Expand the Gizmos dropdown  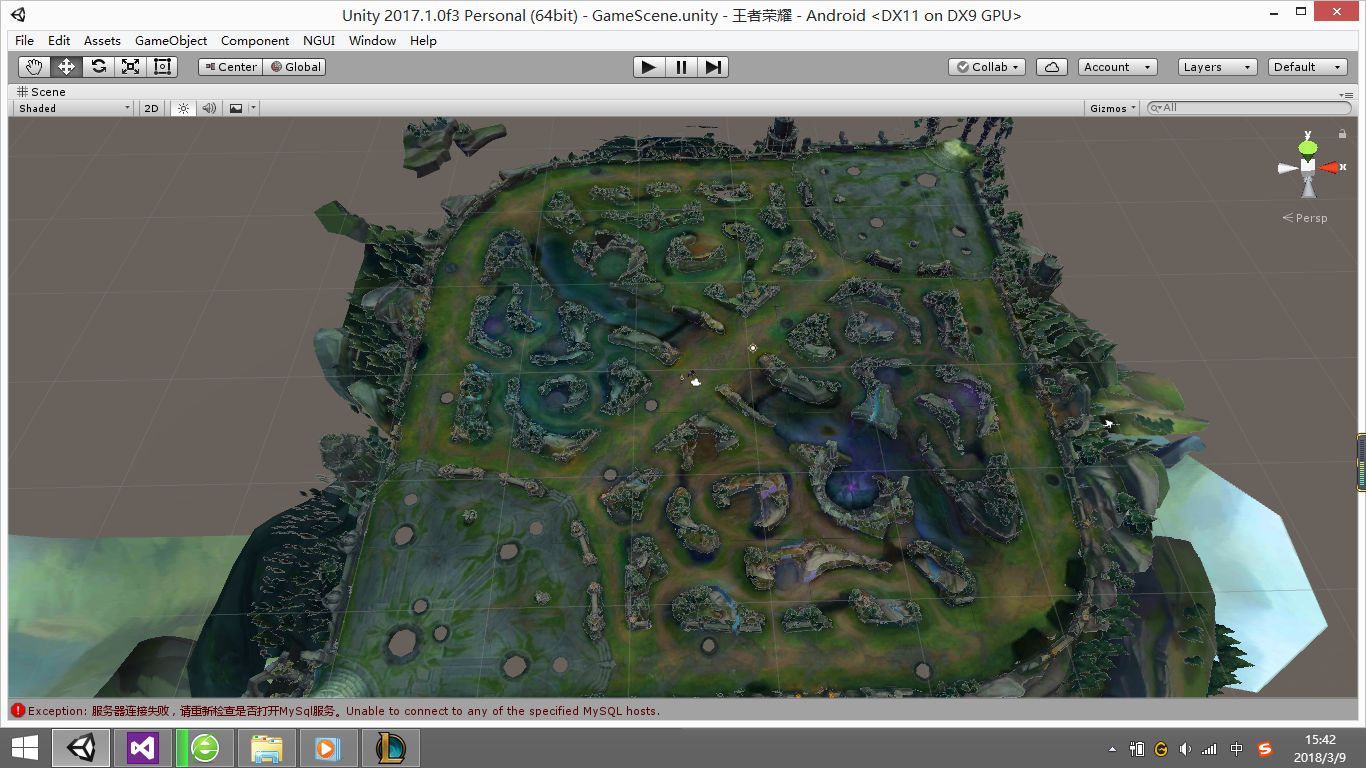(x=1113, y=108)
